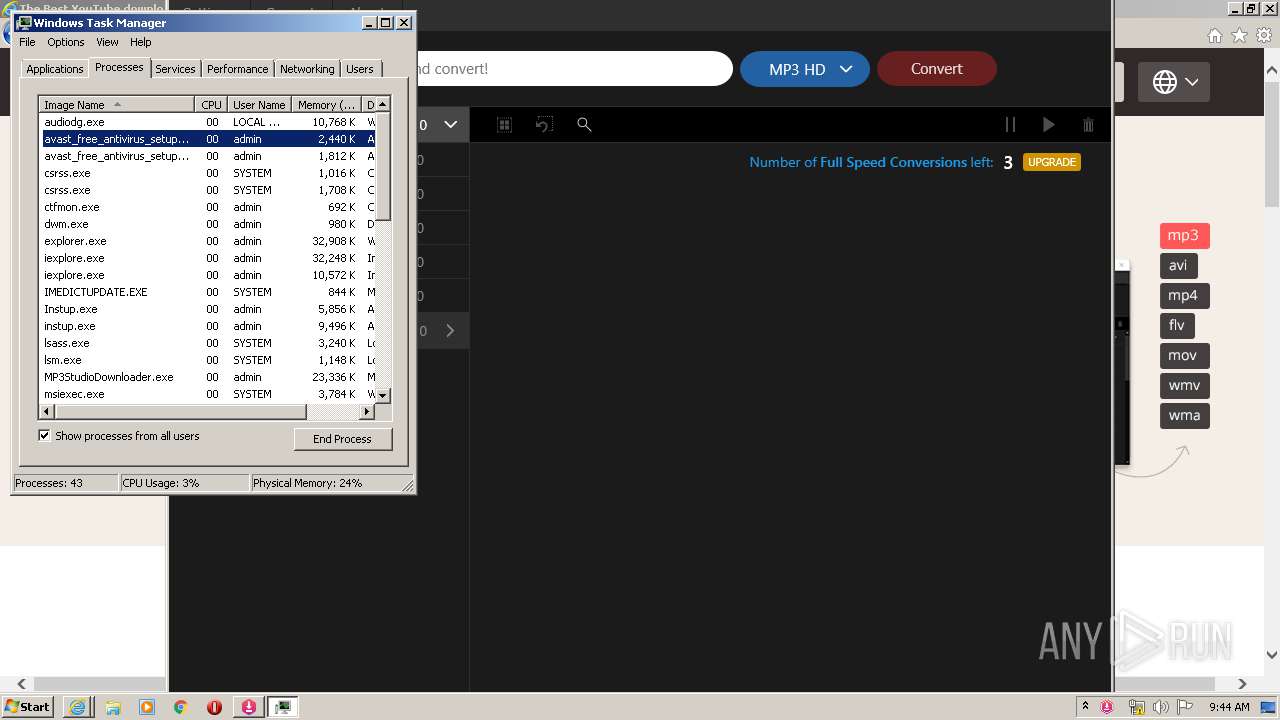Click the undo-selection icon in converter toolbar
The image size is (1280, 720).
(x=544, y=125)
